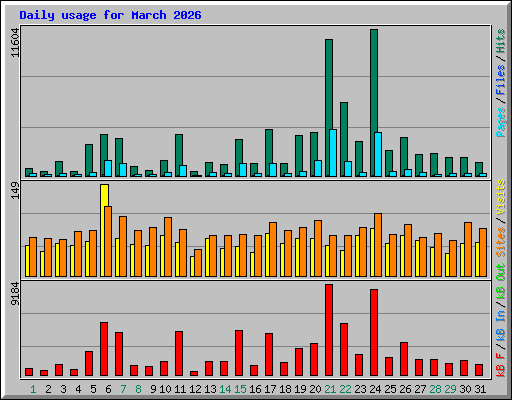This screenshot has height=400, width=512.
Task: Click the 'Files' legend label
Action: pos(501,80)
